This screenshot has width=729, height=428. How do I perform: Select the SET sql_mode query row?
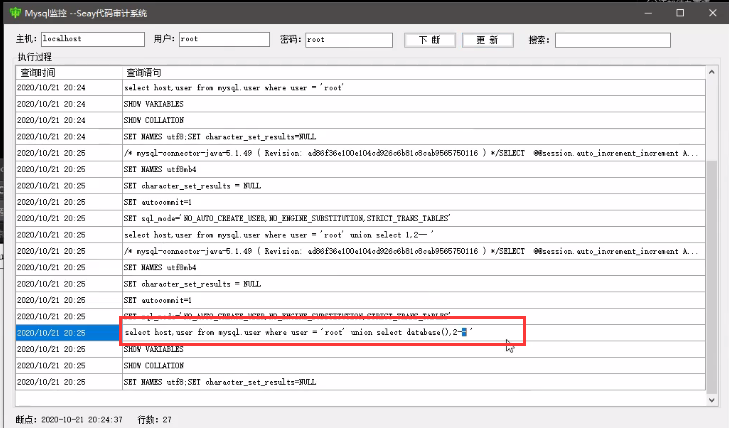[300, 217]
